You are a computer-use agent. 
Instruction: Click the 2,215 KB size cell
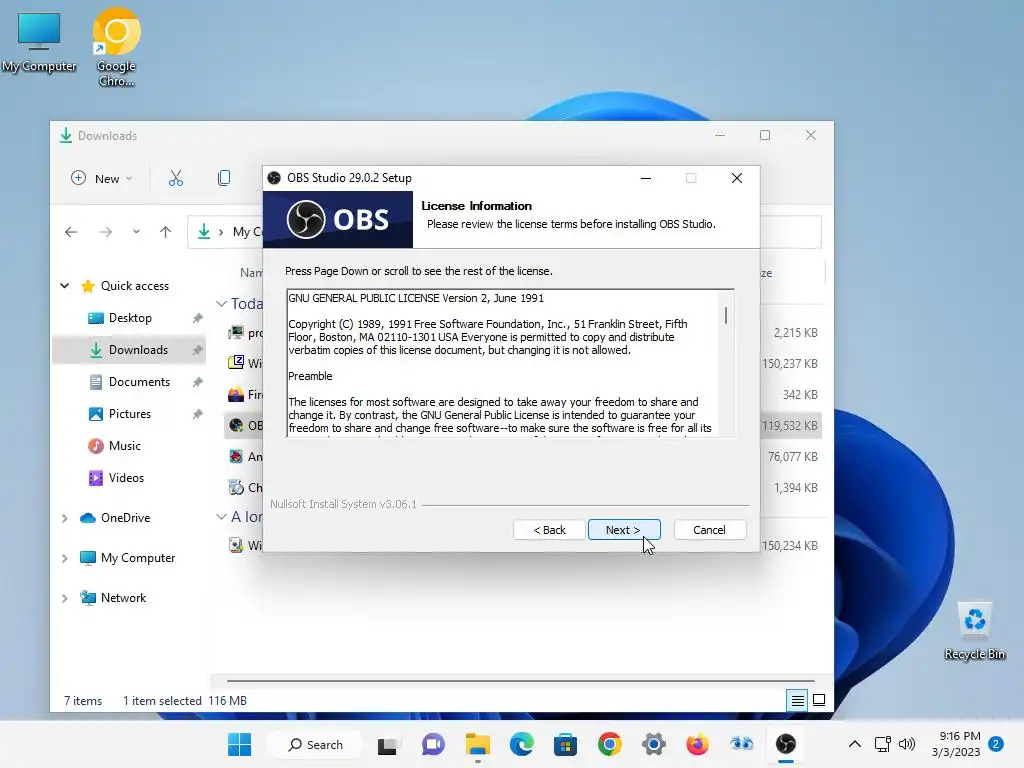click(x=795, y=332)
